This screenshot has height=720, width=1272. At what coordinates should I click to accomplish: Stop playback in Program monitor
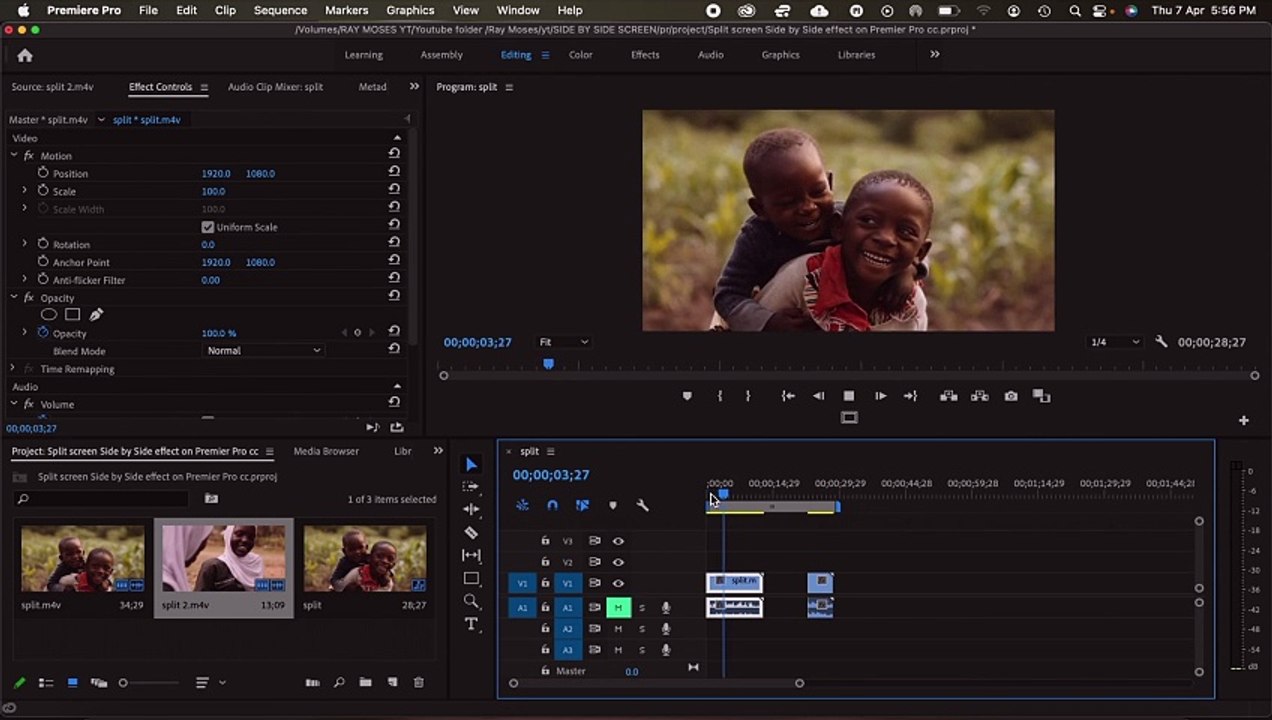849,396
